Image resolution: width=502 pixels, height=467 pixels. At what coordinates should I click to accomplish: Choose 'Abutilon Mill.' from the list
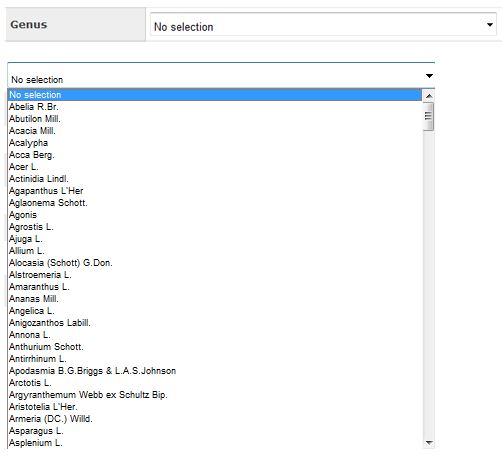[215, 119]
